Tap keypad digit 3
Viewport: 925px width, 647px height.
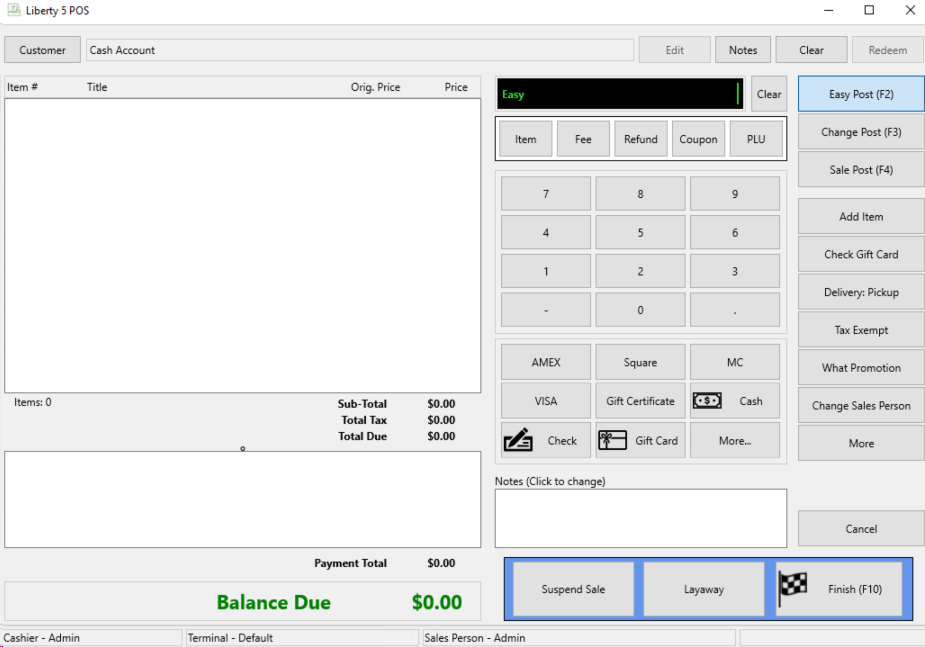tap(734, 271)
